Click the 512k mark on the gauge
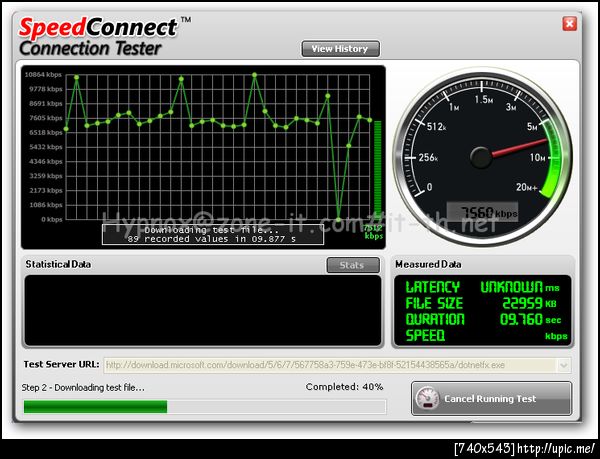Screen dimensions: 600x459 (x=436, y=127)
